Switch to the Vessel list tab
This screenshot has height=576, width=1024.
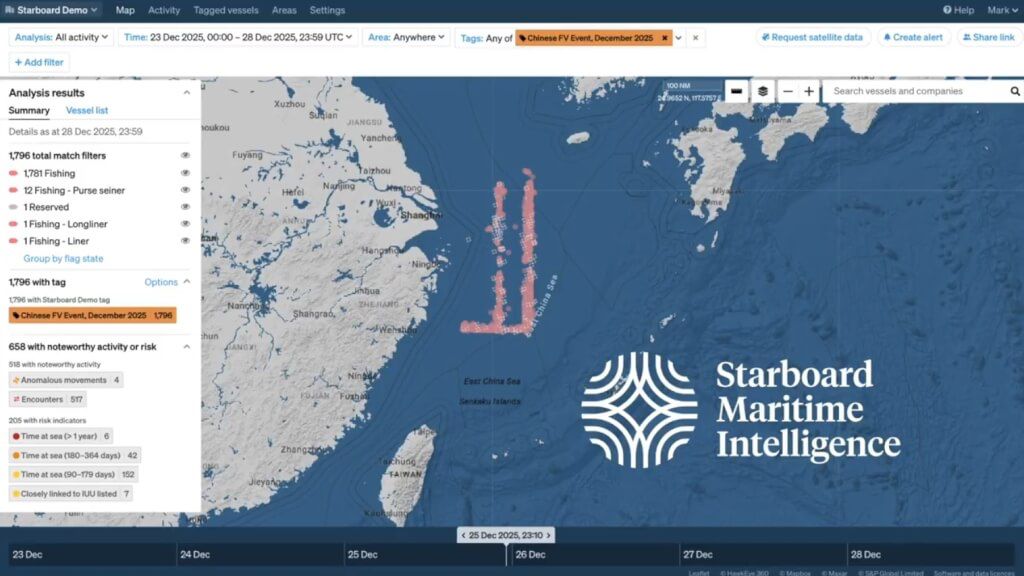(87, 110)
